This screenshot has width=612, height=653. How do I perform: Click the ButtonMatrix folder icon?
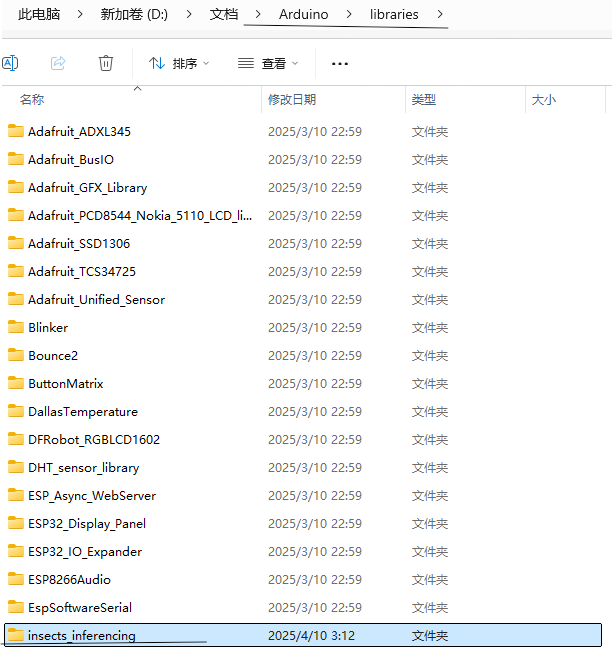(x=16, y=383)
